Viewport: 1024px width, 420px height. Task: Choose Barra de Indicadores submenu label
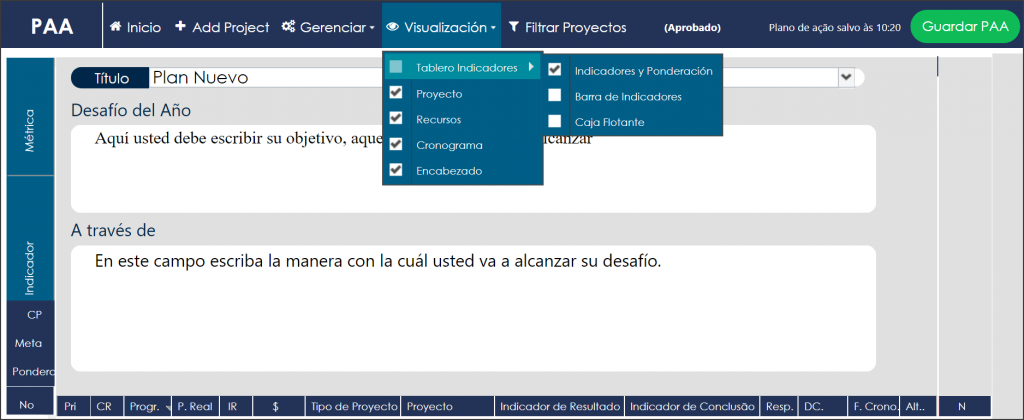click(628, 97)
